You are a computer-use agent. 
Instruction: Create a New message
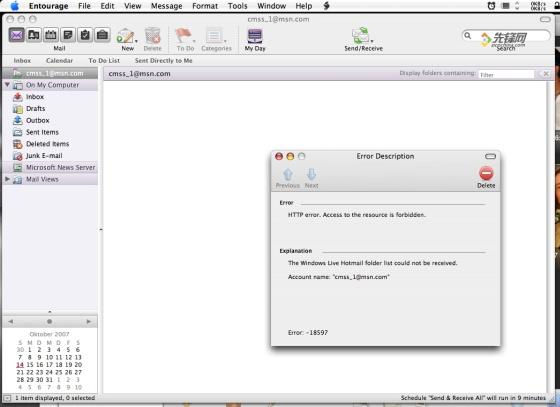pyautogui.click(x=126, y=39)
